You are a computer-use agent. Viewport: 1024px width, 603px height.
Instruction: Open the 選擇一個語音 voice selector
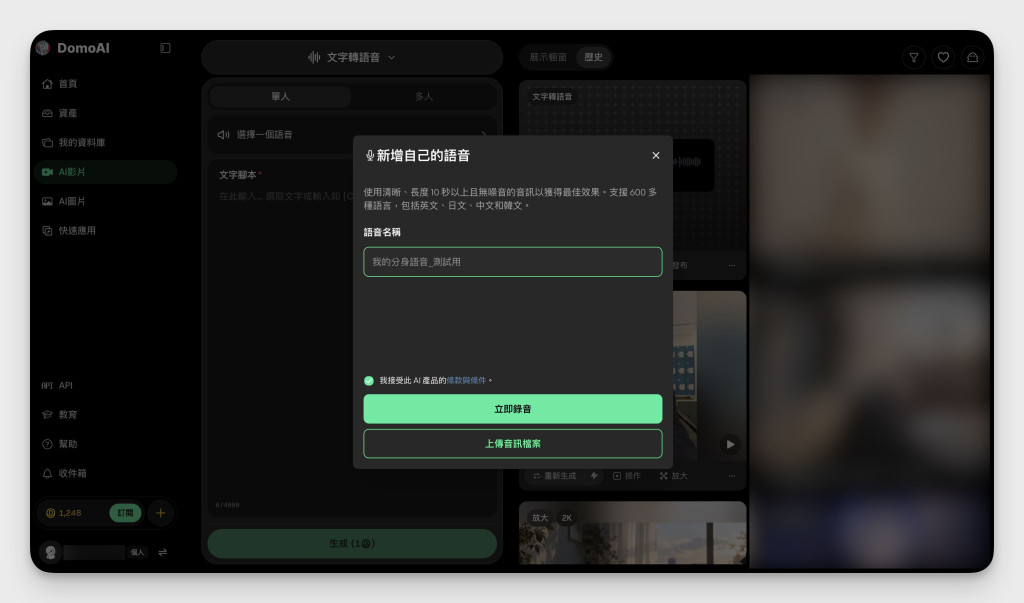pyautogui.click(x=352, y=135)
